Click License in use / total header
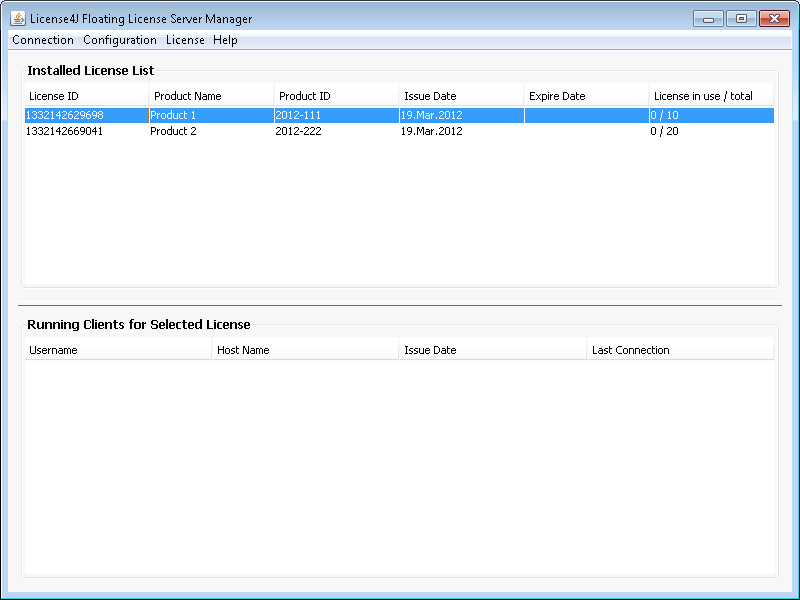The width and height of the screenshot is (800, 600). click(711, 96)
